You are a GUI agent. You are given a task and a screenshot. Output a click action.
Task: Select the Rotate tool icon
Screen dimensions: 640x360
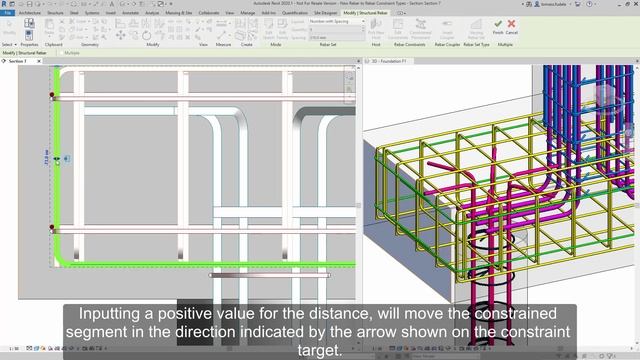point(147,36)
